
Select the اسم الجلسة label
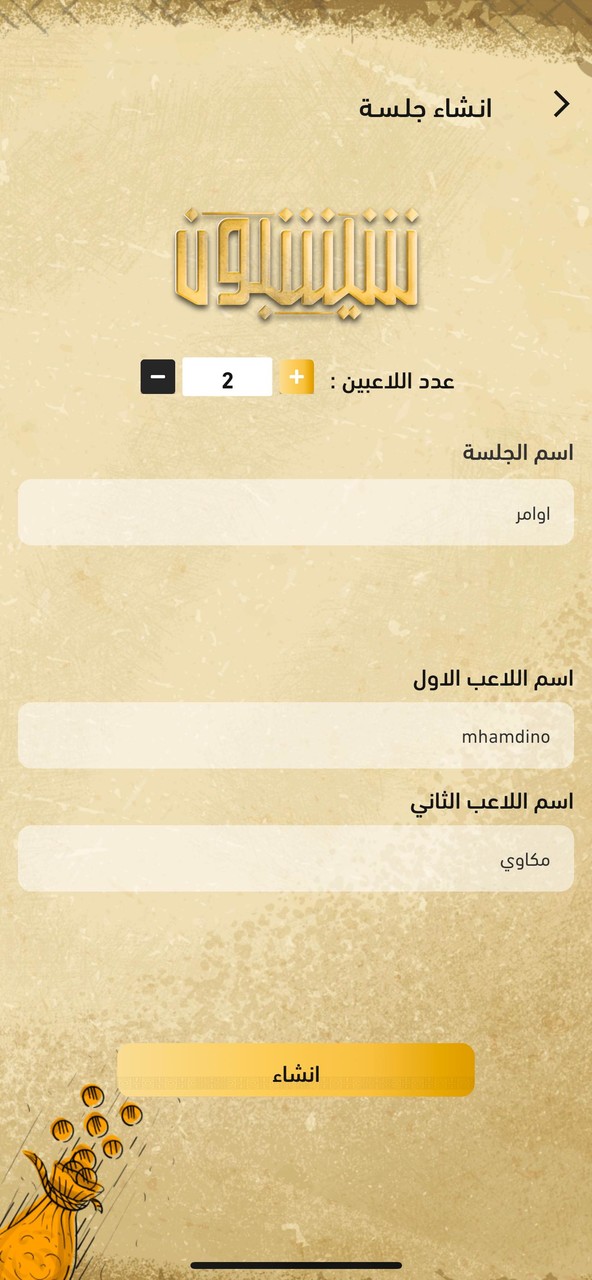(x=517, y=451)
